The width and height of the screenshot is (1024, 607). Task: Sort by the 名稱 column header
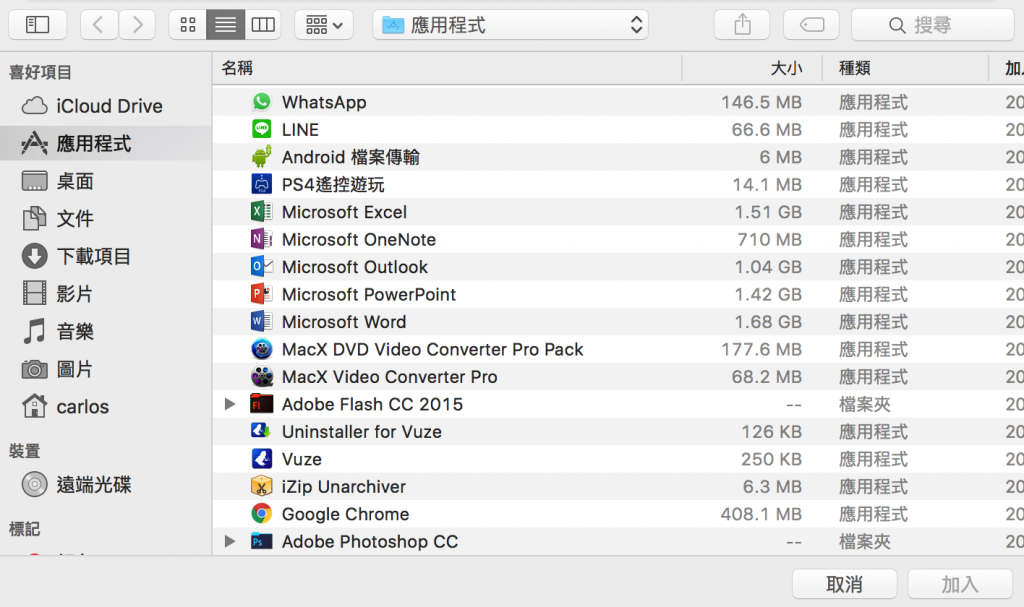[x=447, y=68]
